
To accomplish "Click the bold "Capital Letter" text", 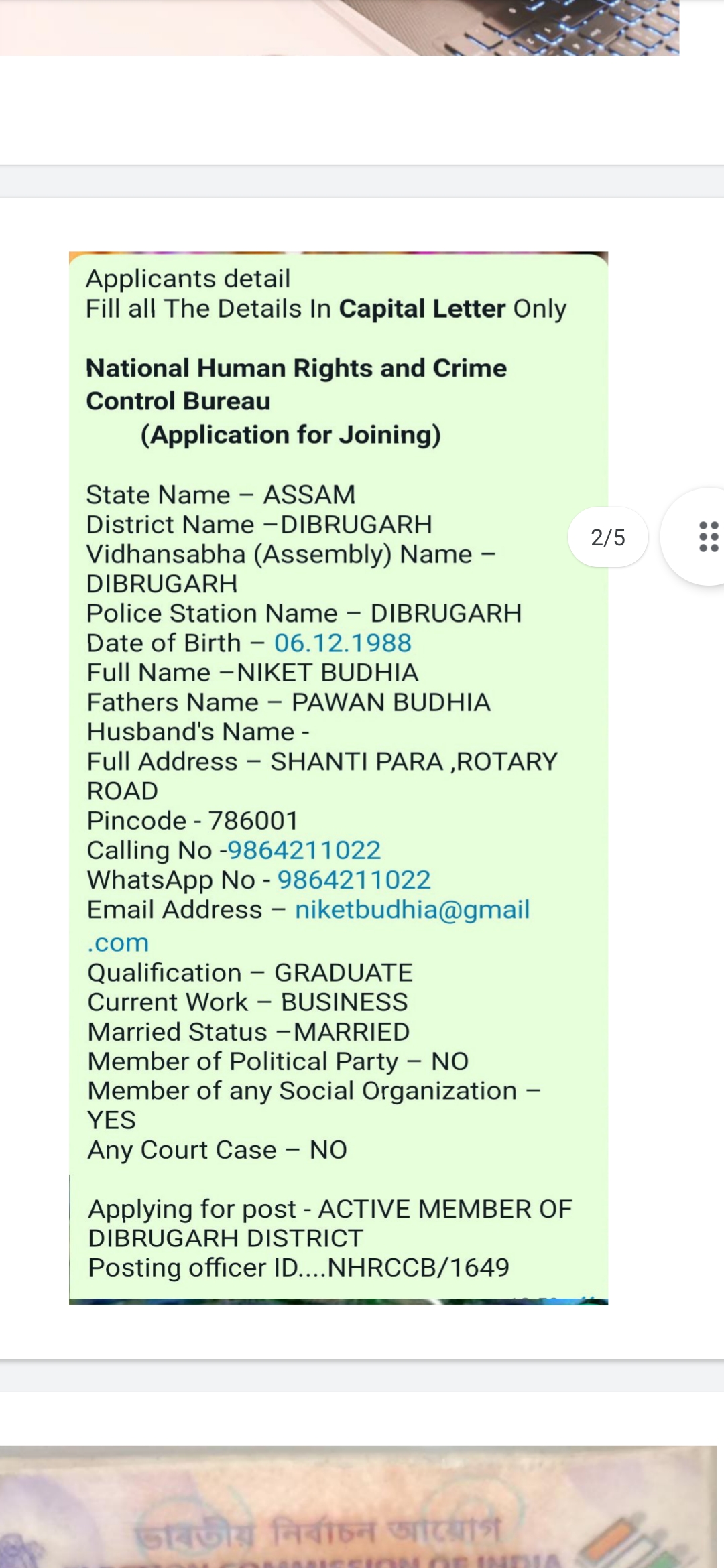I will (x=422, y=309).
